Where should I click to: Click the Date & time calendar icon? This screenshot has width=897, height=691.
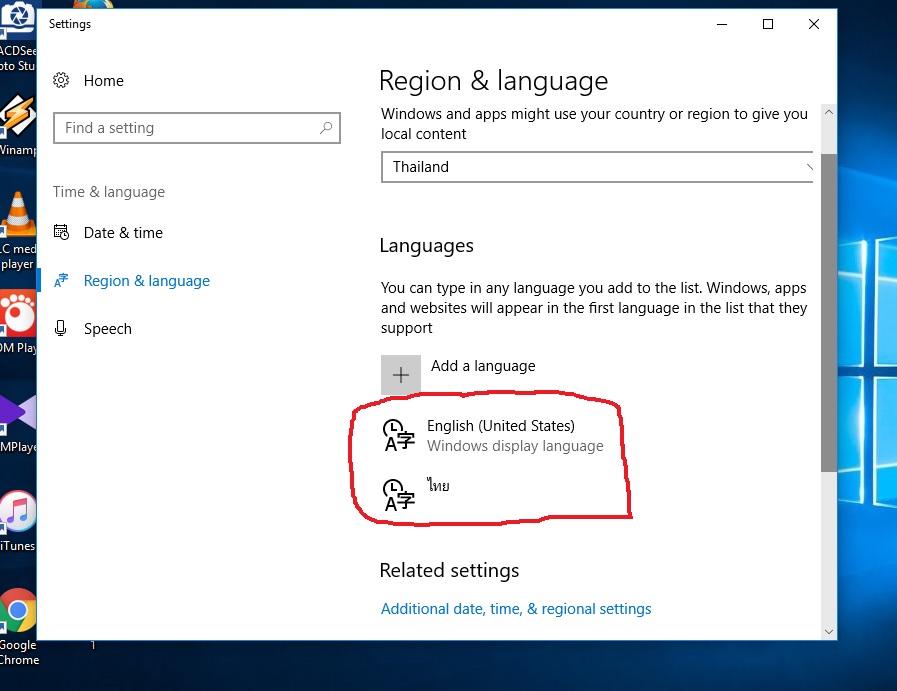[61, 232]
